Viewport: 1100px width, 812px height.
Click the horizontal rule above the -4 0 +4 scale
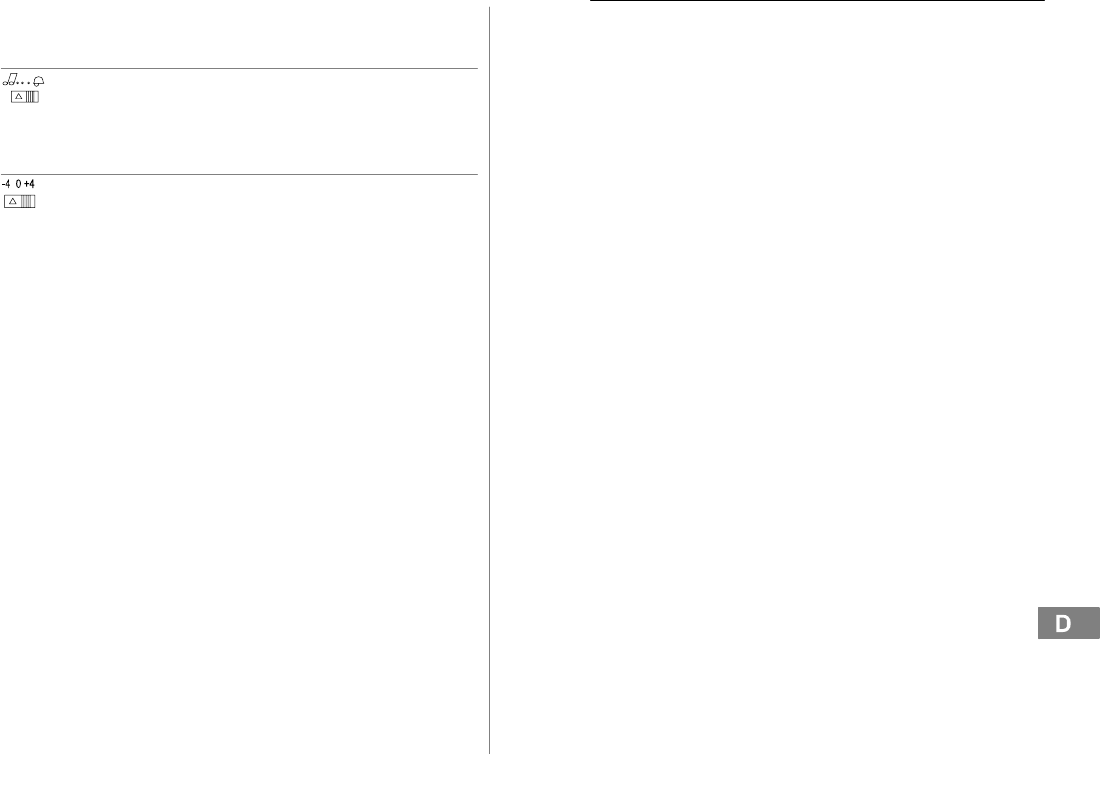point(239,174)
